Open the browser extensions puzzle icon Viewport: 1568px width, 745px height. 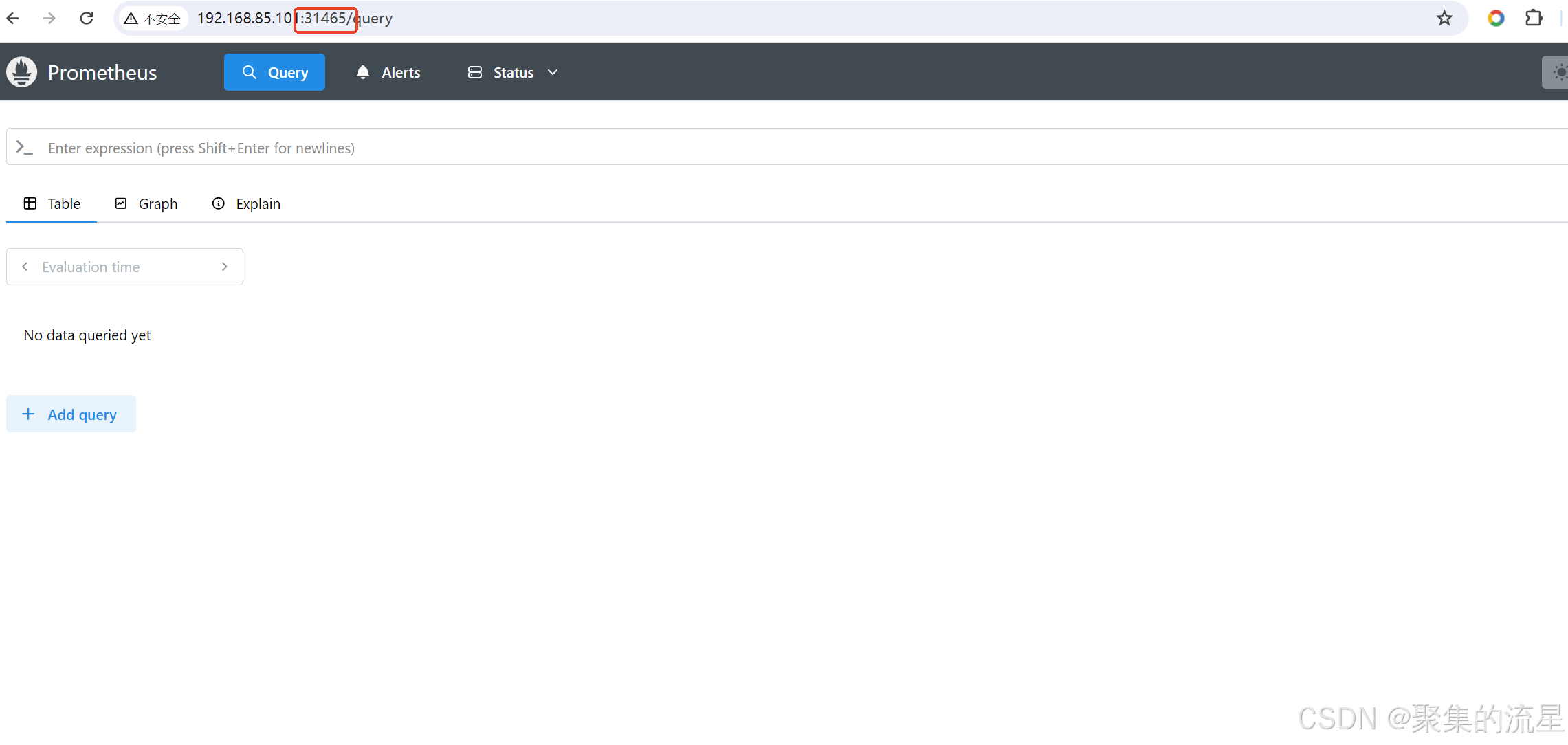(1534, 19)
